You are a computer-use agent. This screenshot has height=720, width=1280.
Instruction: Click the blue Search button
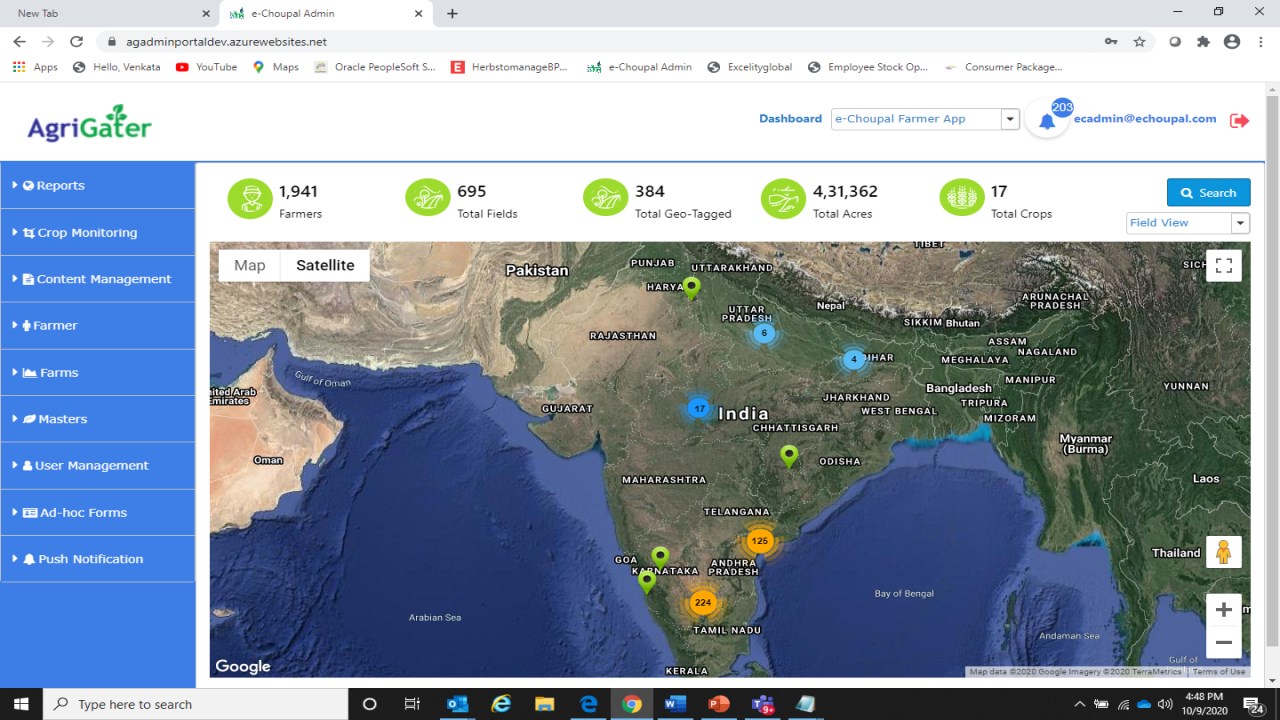click(x=1208, y=193)
